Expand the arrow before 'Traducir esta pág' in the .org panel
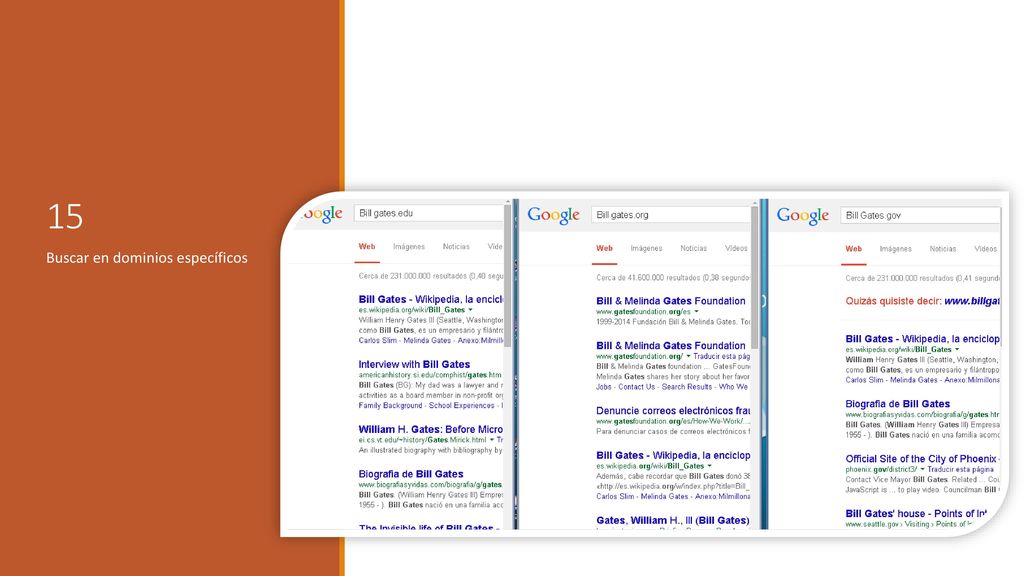Viewport: 1024px width, 576px height. pyautogui.click(x=688, y=357)
